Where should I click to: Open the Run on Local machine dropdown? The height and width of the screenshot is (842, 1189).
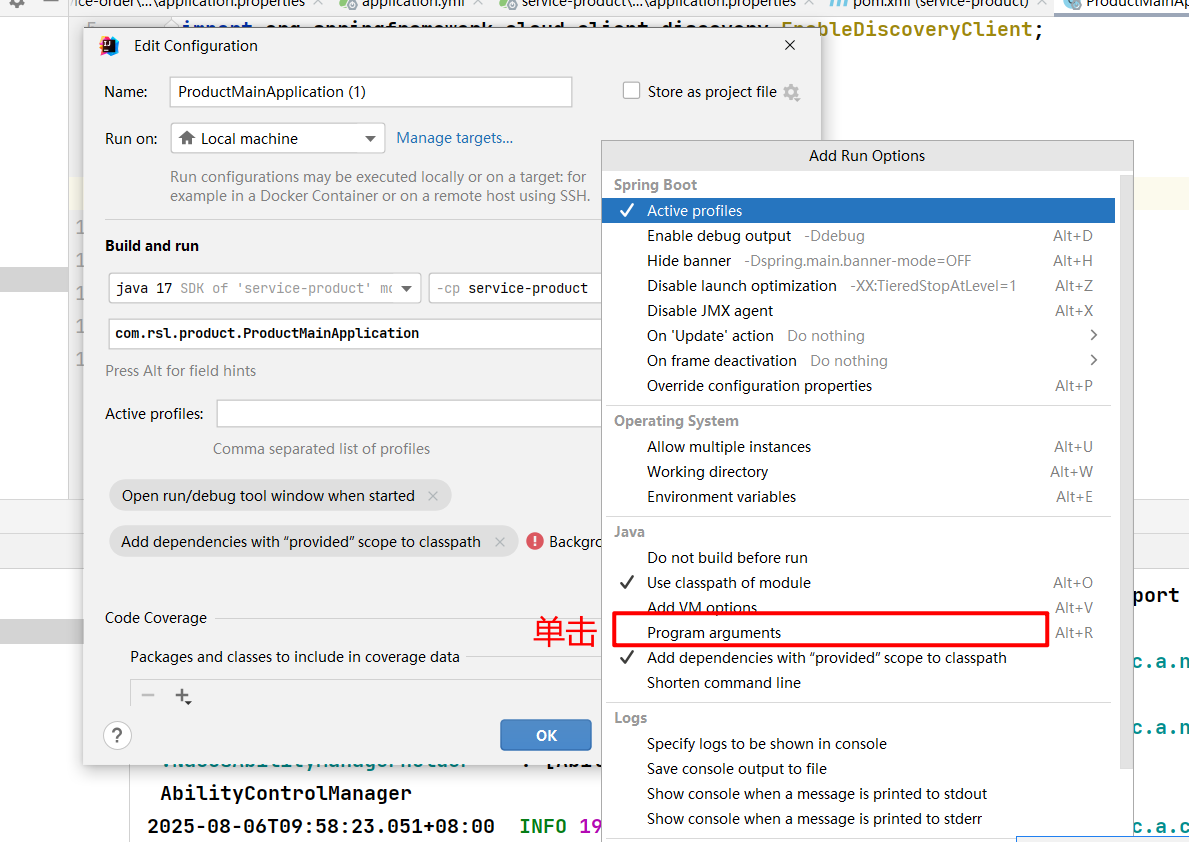coord(278,139)
